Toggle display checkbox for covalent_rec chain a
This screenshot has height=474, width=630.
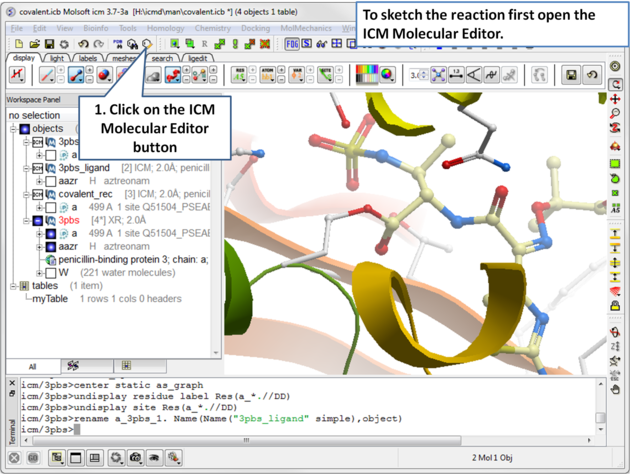(51, 207)
